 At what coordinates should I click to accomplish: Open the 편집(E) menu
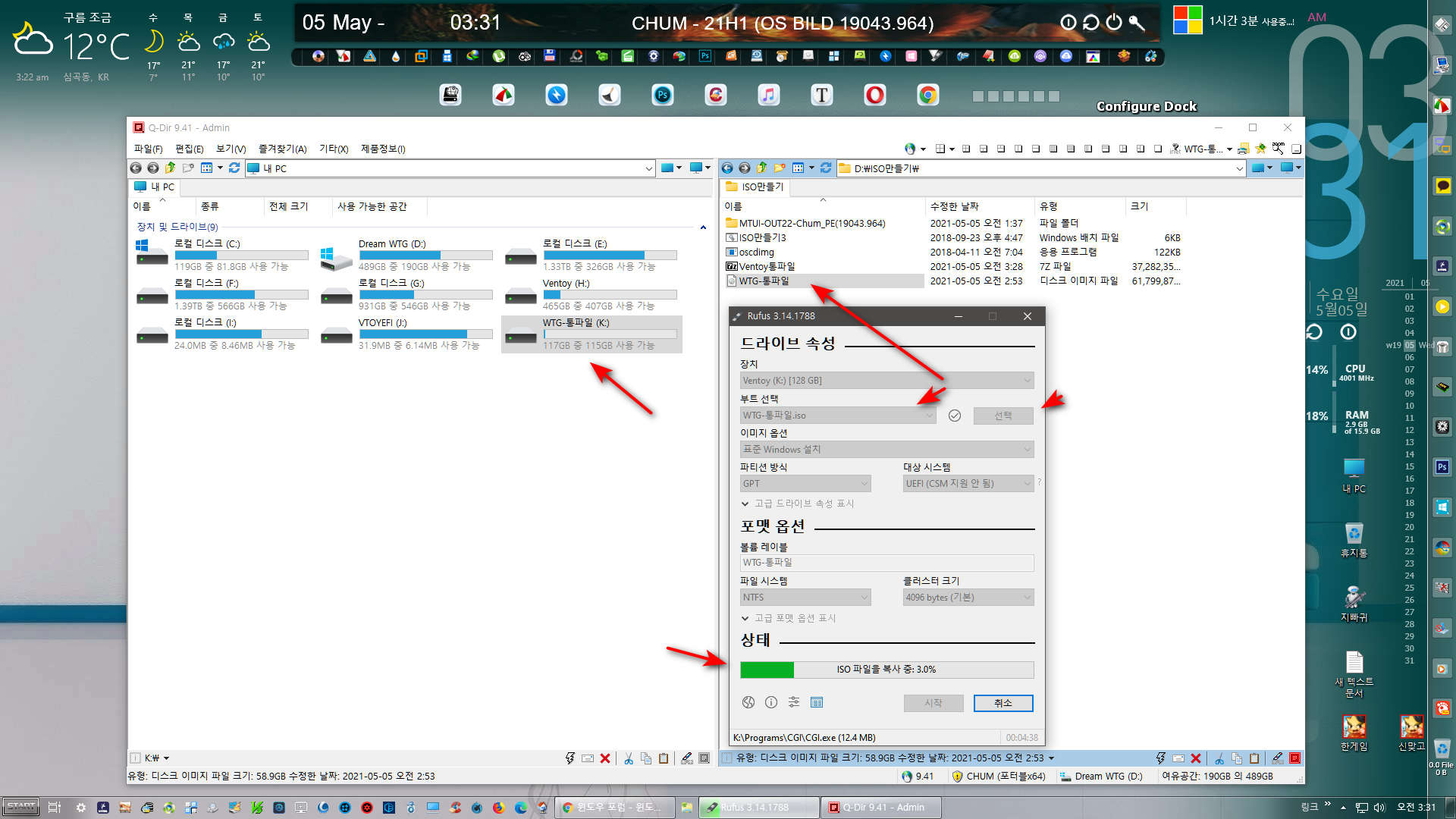(190, 149)
